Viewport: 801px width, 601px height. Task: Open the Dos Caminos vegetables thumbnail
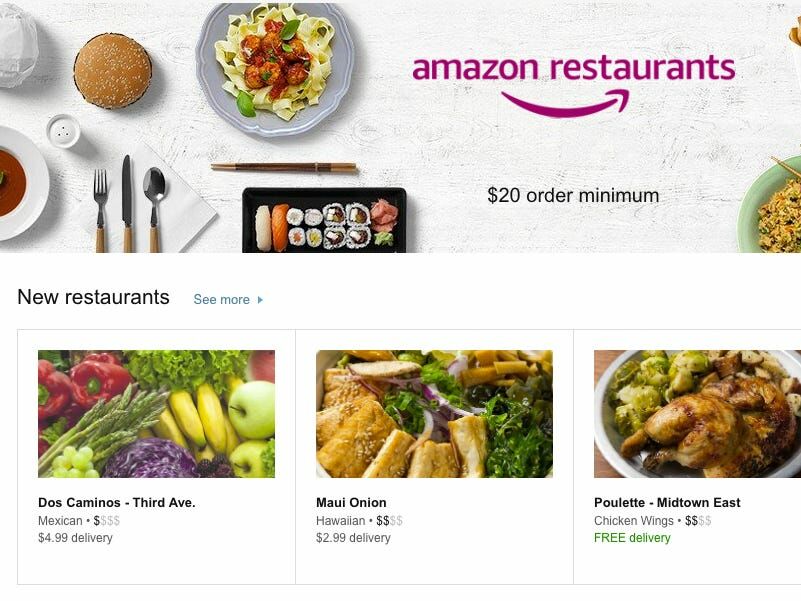click(156, 414)
